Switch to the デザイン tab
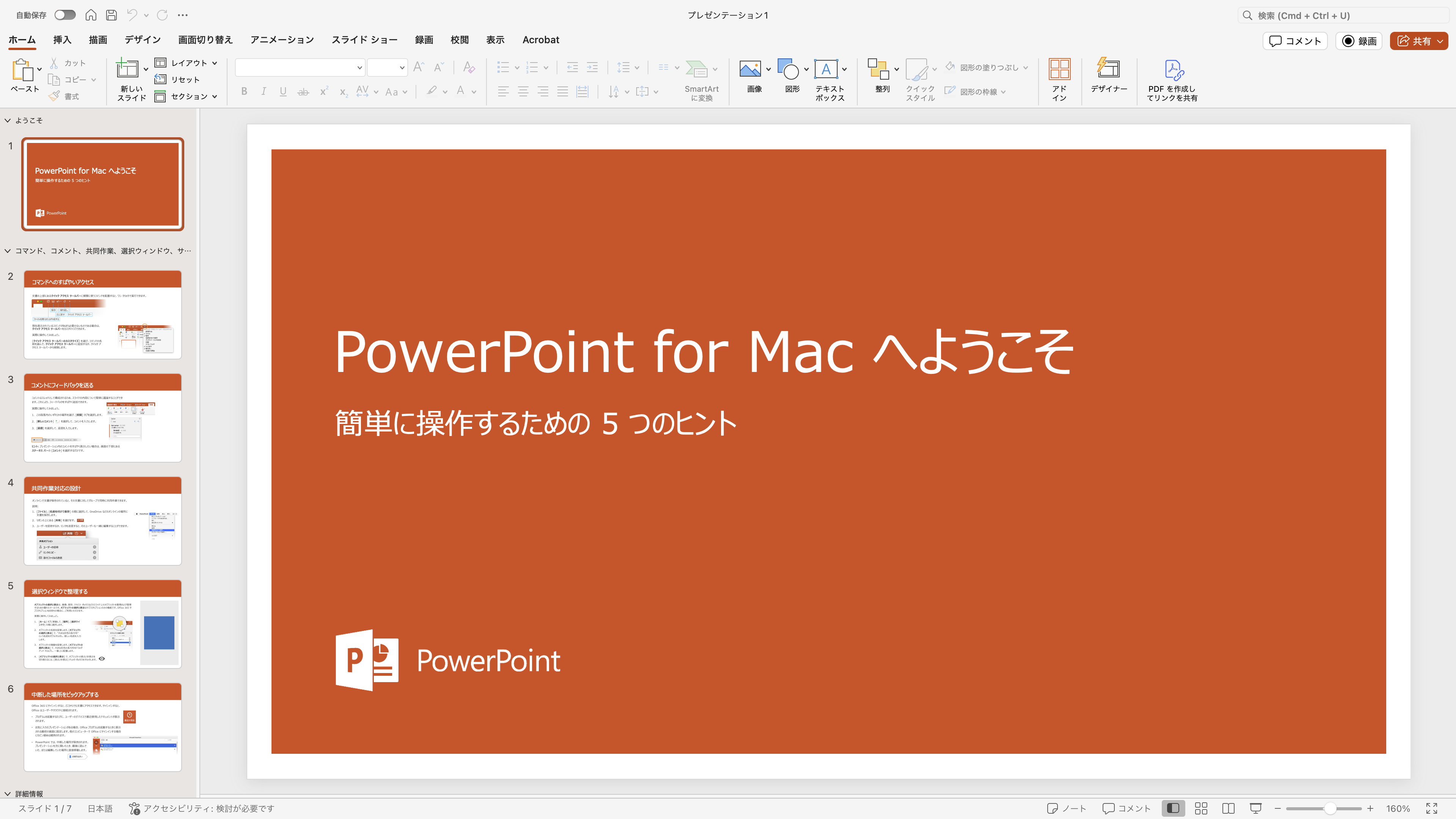The width and height of the screenshot is (1456, 819). 143,39
